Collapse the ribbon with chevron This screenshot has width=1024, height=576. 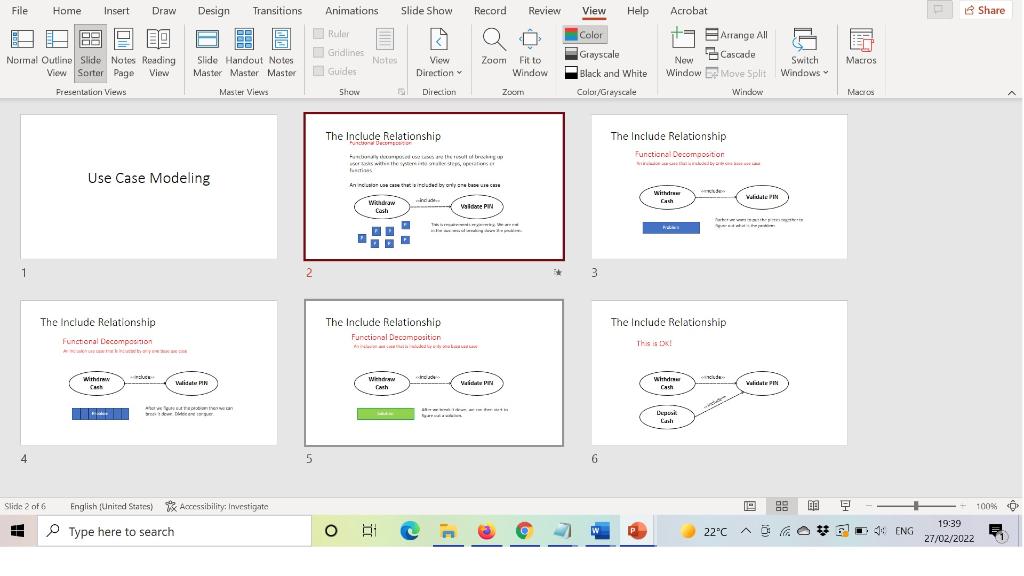click(1012, 93)
